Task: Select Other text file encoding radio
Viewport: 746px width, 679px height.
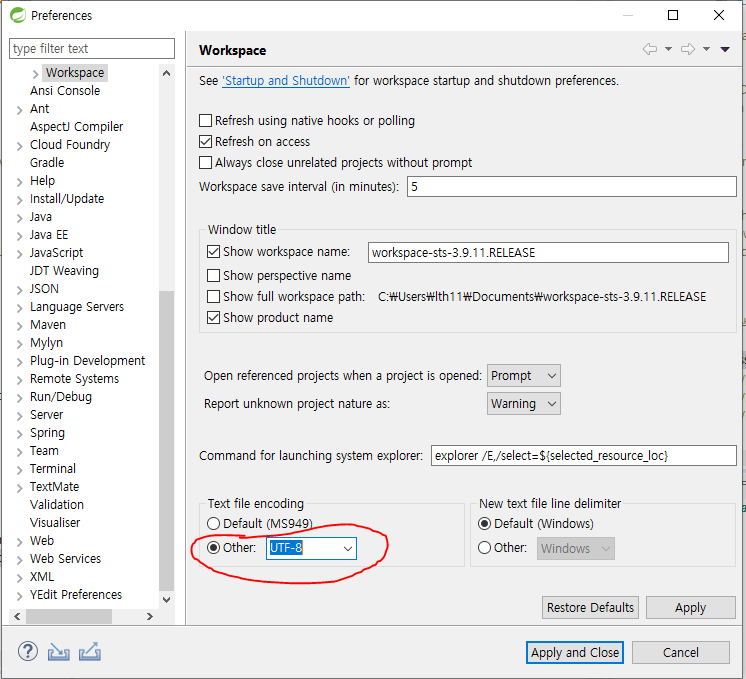Action: pos(214,548)
